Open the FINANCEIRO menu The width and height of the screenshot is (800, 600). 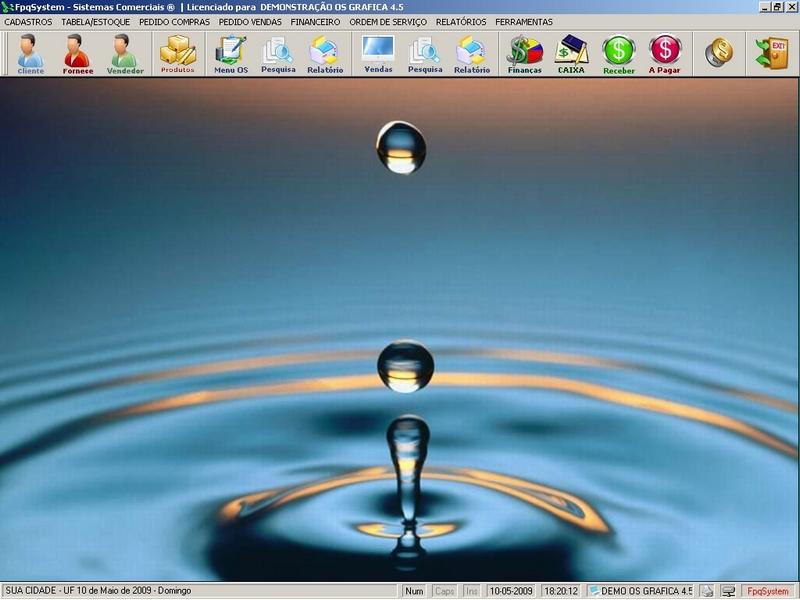pyautogui.click(x=315, y=22)
